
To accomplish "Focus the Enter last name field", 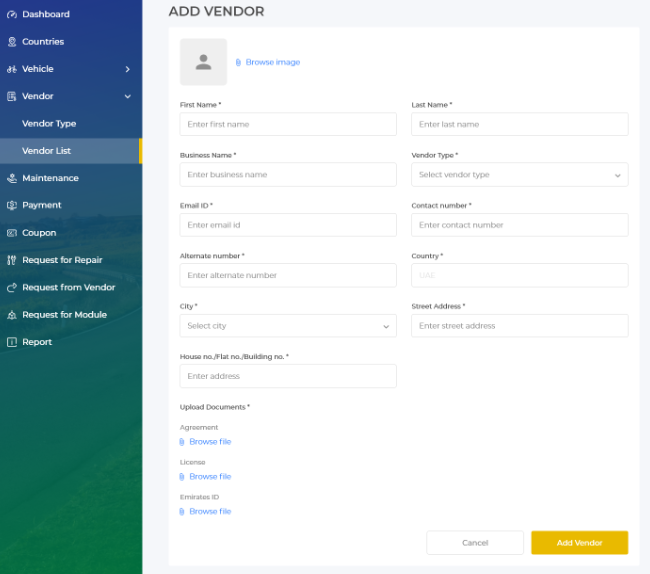I will [520, 124].
